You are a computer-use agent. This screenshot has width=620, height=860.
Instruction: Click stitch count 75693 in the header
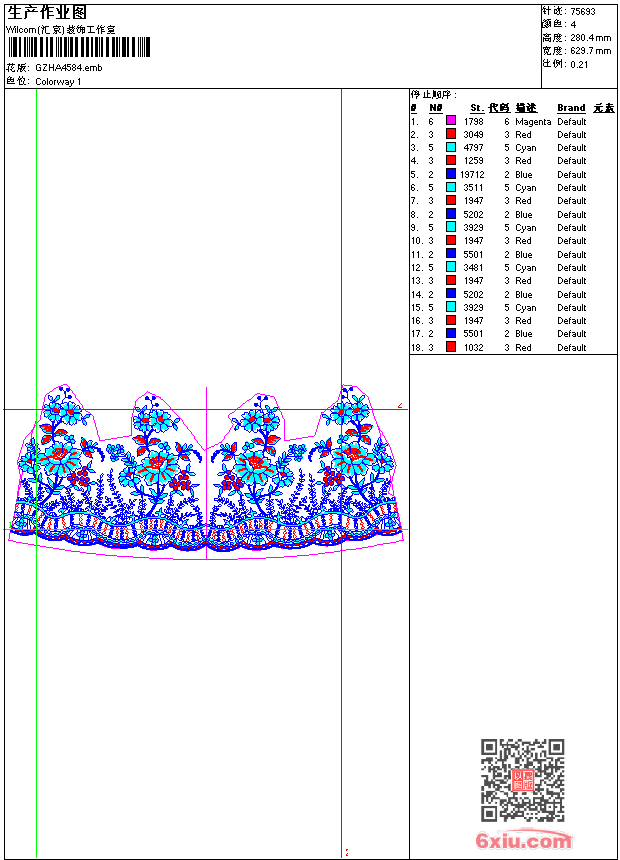[x=583, y=12]
